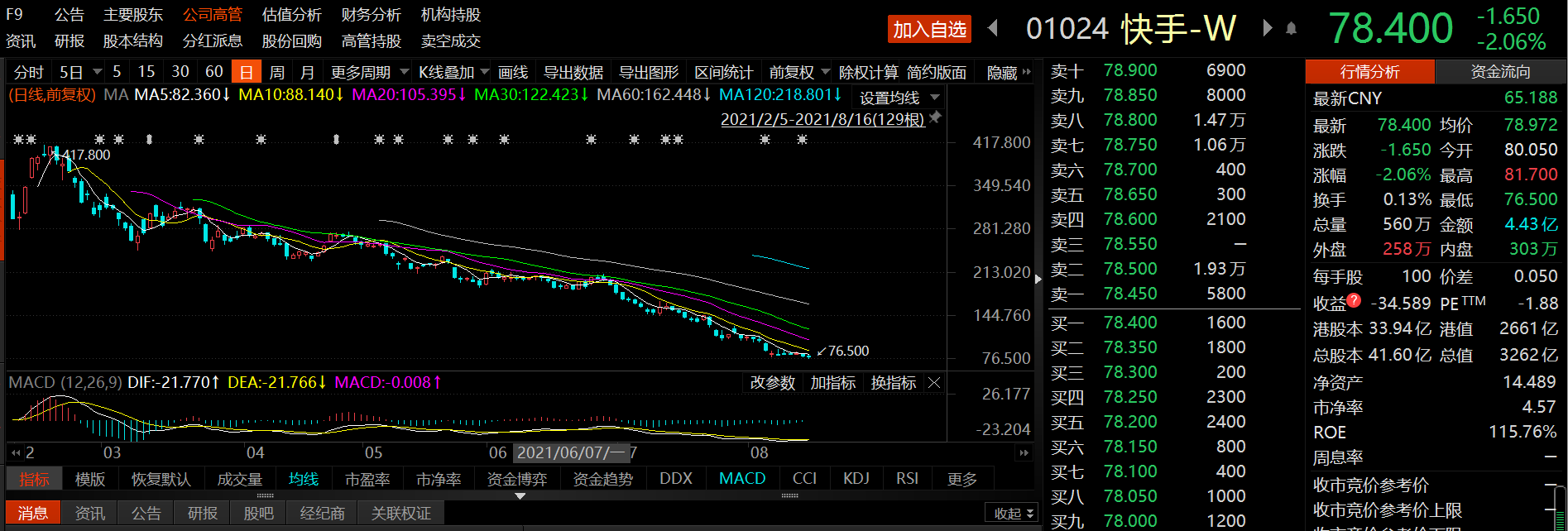Click the red question mark beside 收益

coord(1354,299)
